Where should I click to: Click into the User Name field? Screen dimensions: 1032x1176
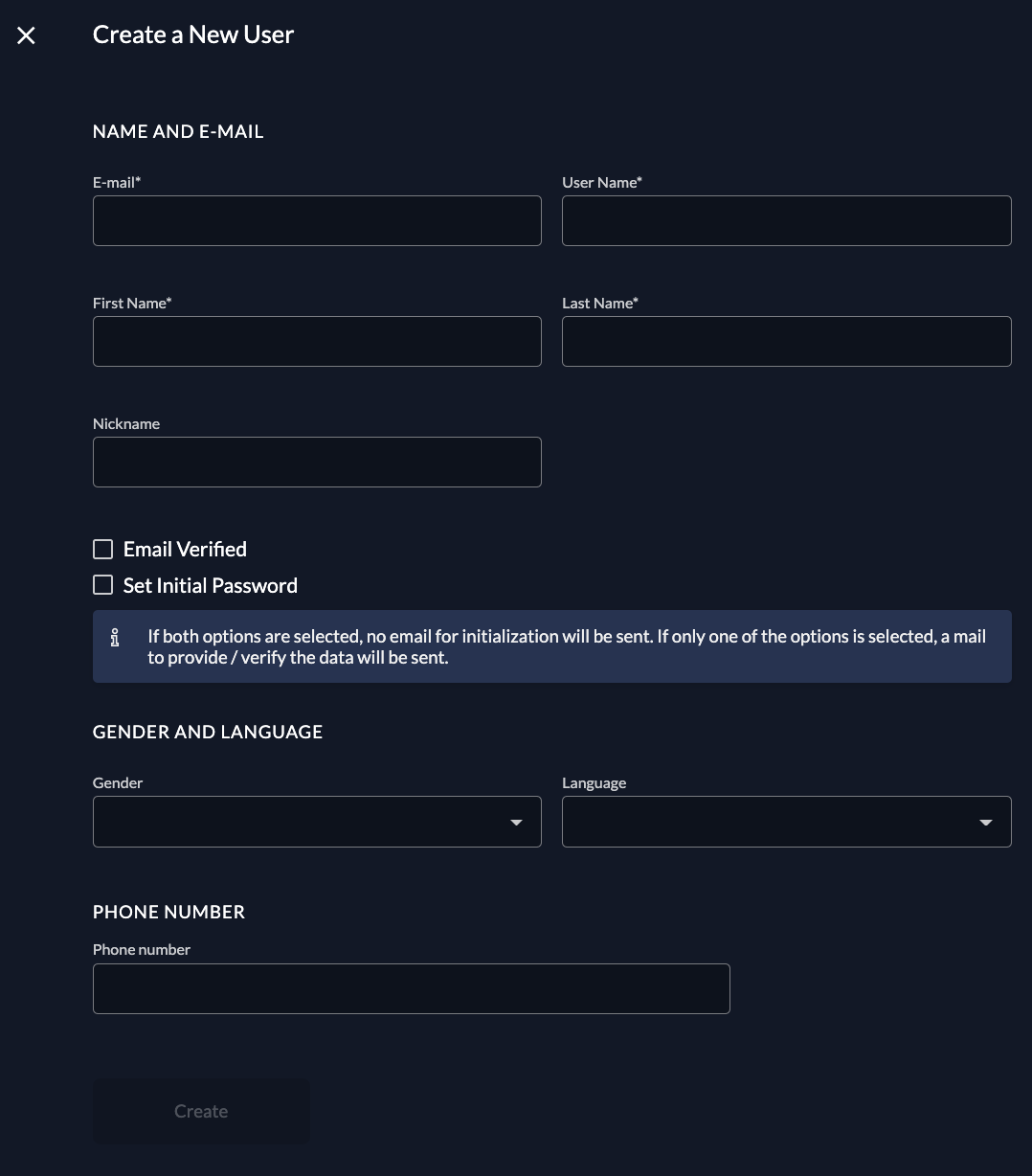pos(786,221)
